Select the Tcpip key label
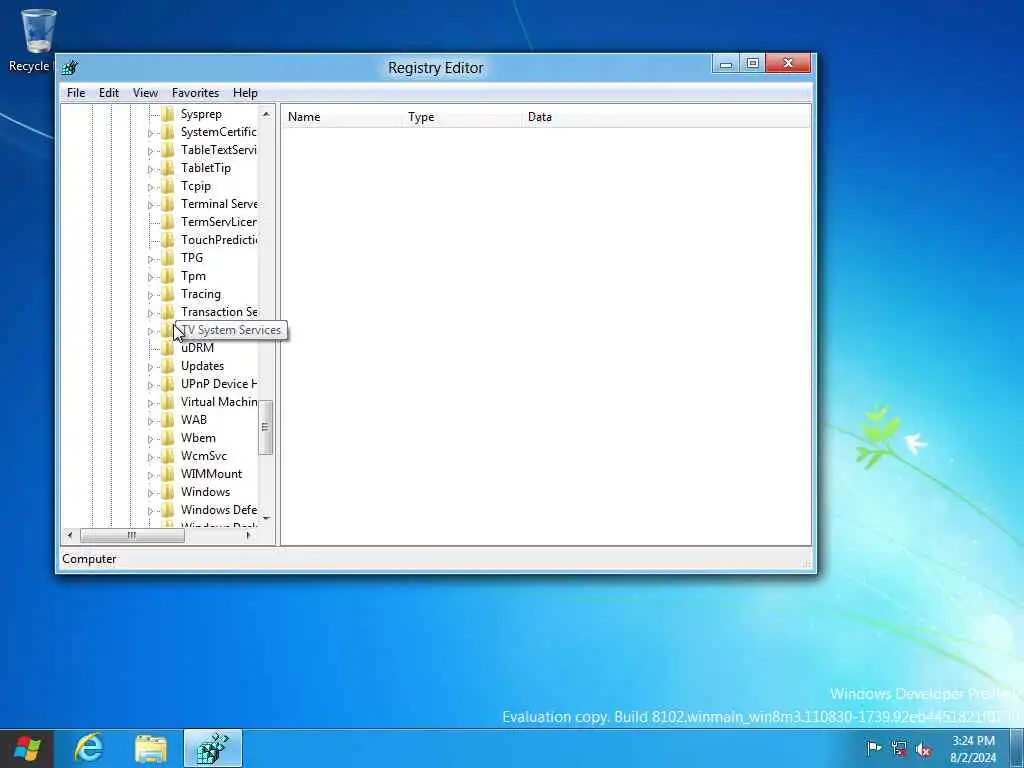1024x768 pixels. click(x=196, y=186)
